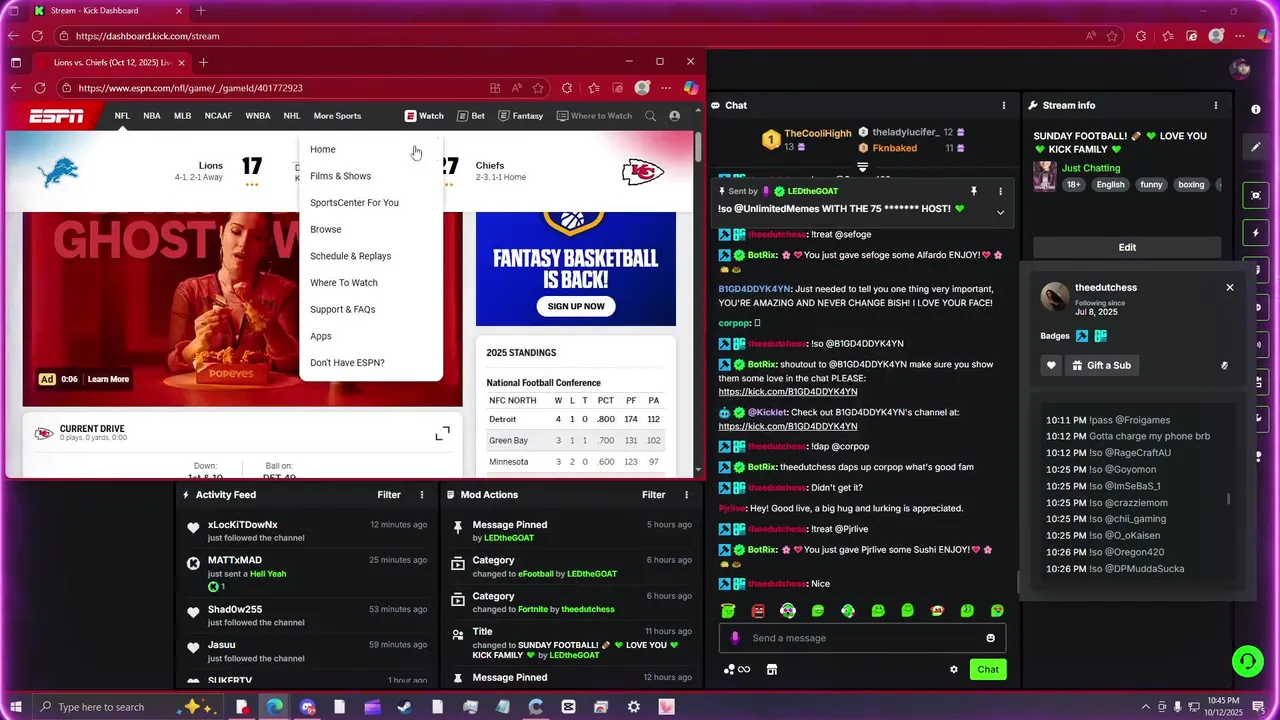The width and height of the screenshot is (1280, 720).
Task: Click ESPN address bar URL
Action: [x=190, y=88]
